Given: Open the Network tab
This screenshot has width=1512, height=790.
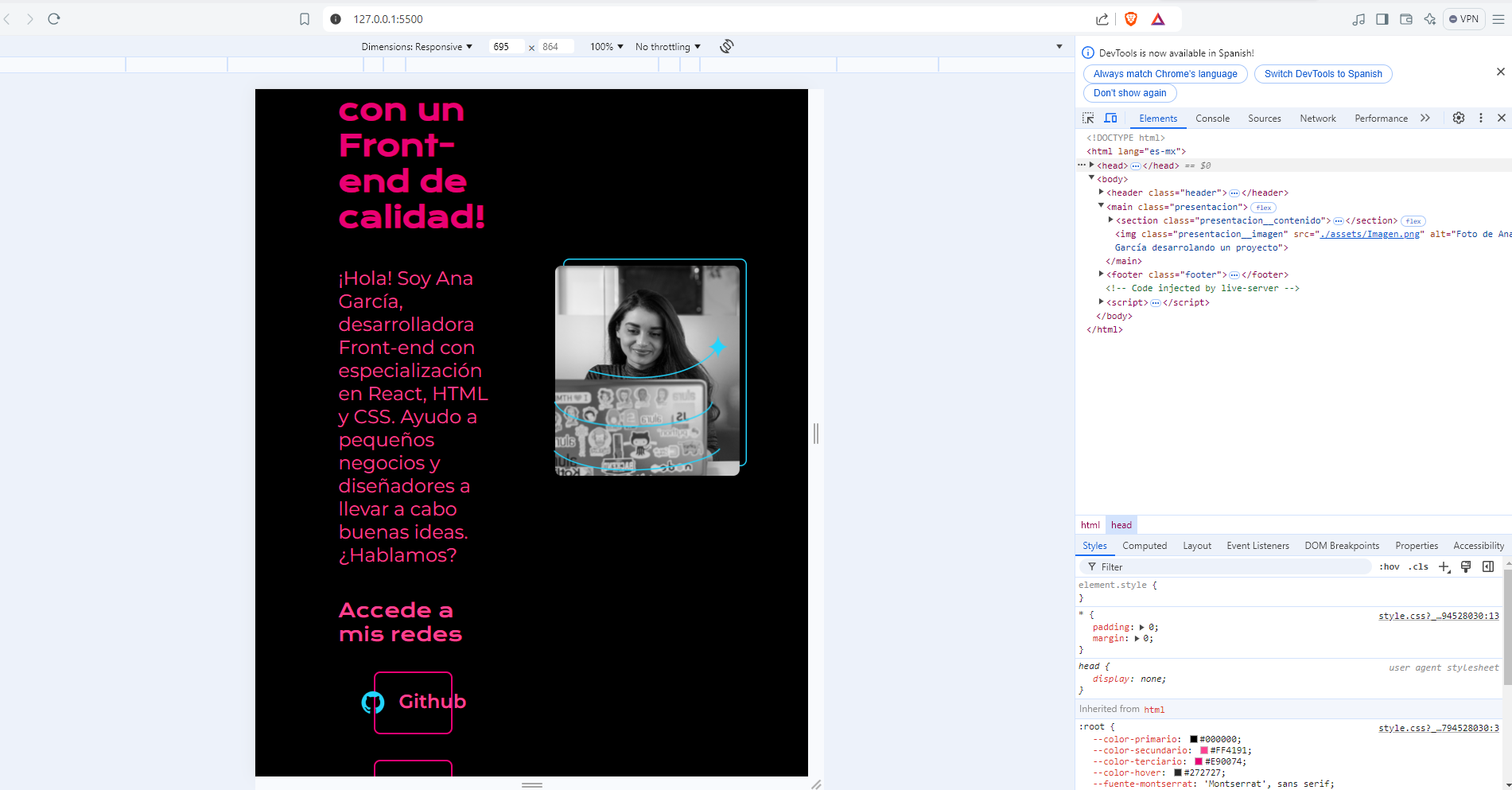Looking at the screenshot, I should (x=1318, y=119).
